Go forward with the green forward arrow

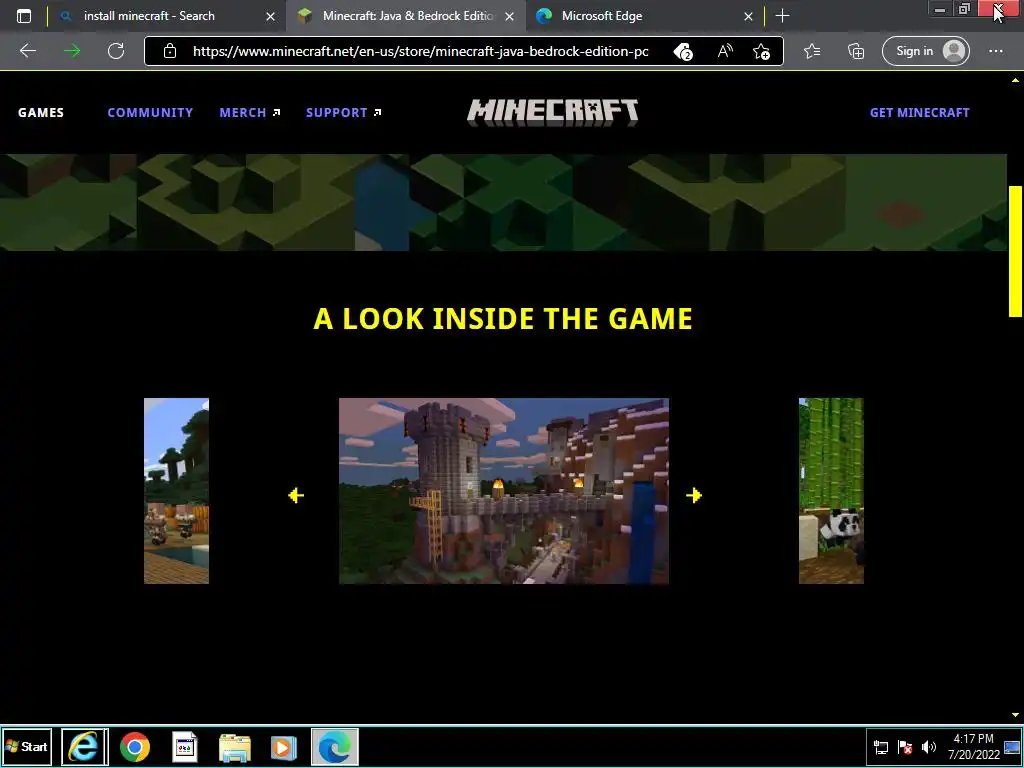(72, 51)
